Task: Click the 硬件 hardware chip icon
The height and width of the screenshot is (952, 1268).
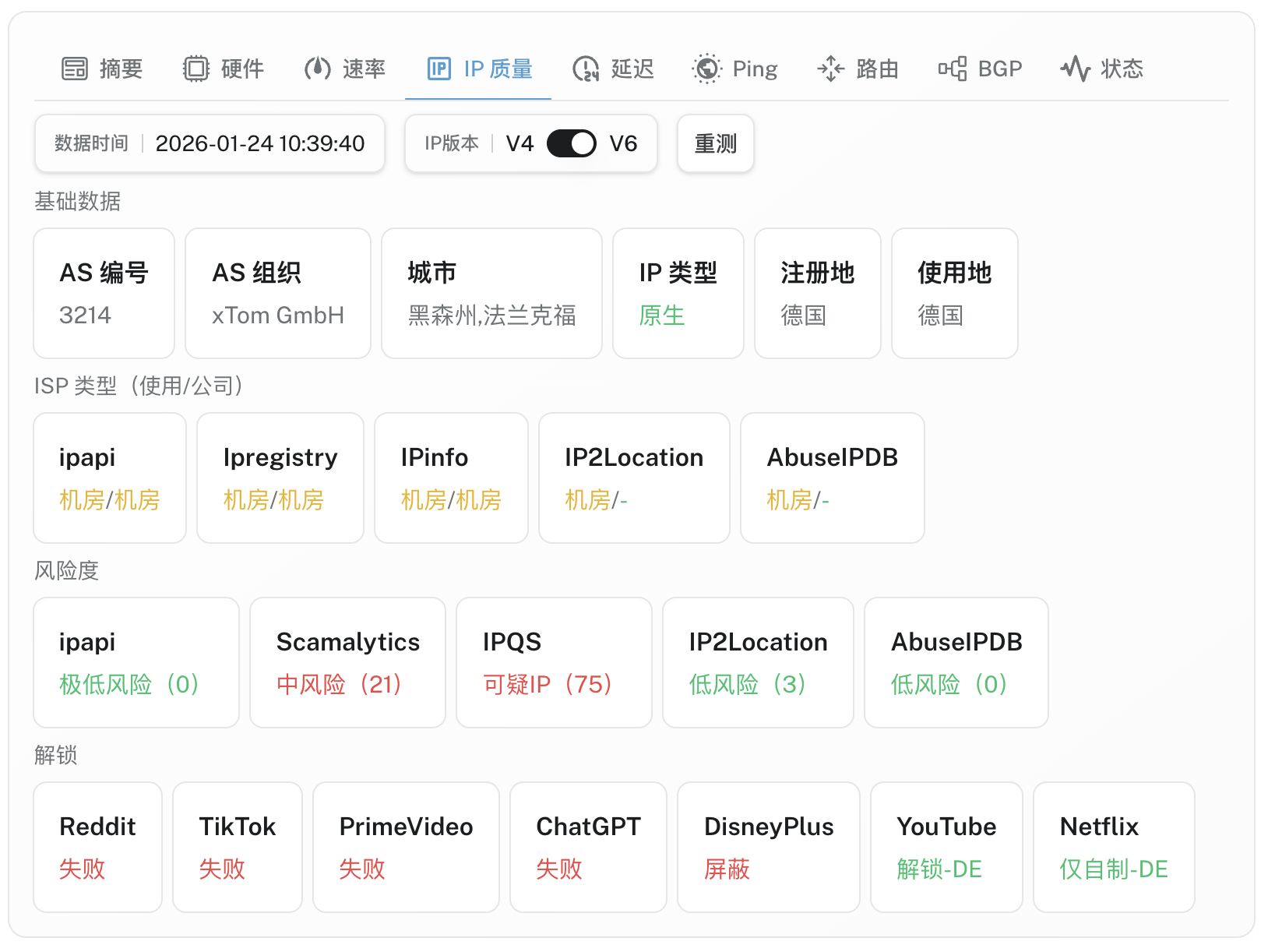Action: (196, 69)
